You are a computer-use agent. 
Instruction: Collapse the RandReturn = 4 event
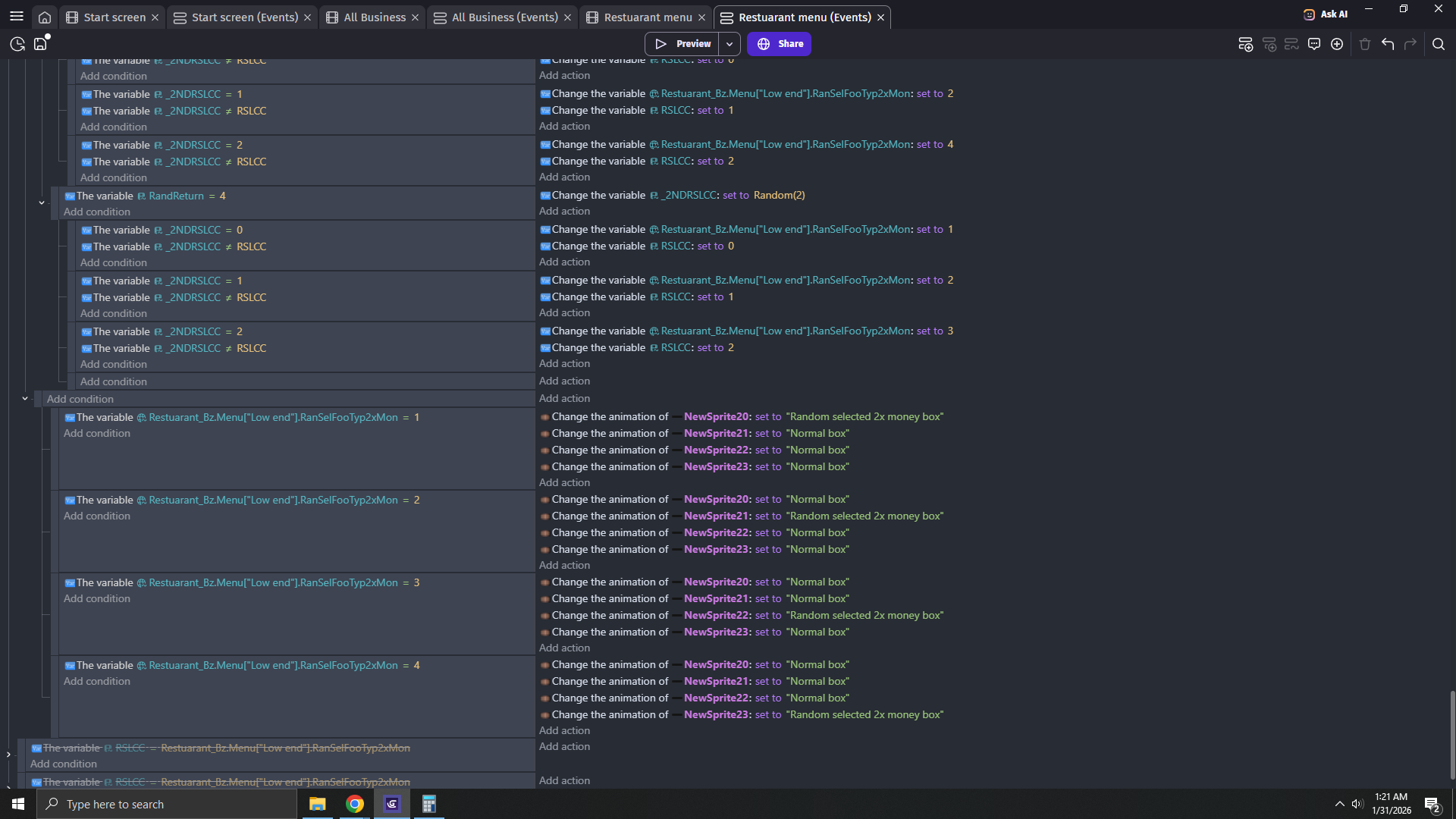coord(42,203)
